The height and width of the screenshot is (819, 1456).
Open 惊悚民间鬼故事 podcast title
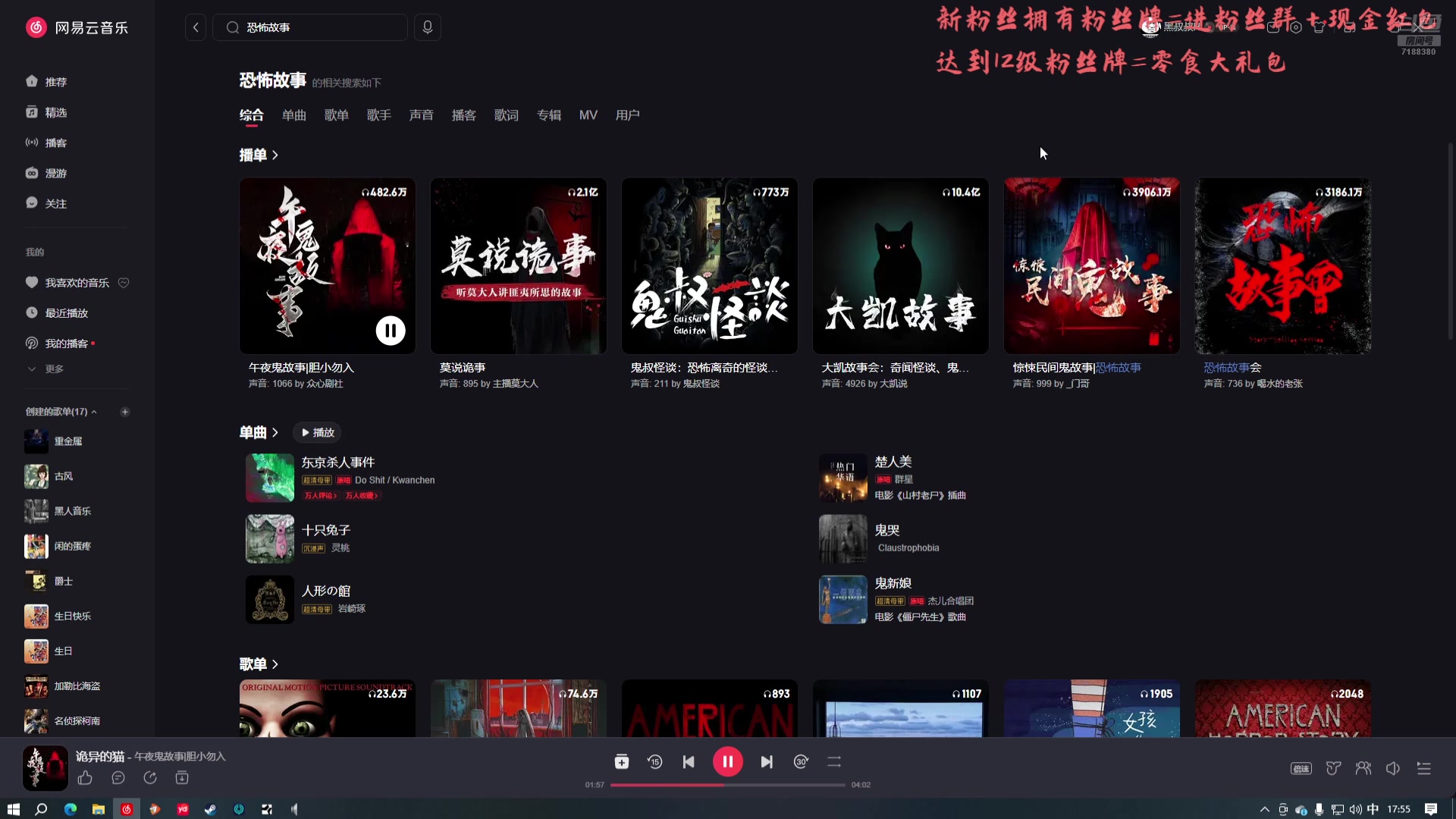(x=1077, y=368)
